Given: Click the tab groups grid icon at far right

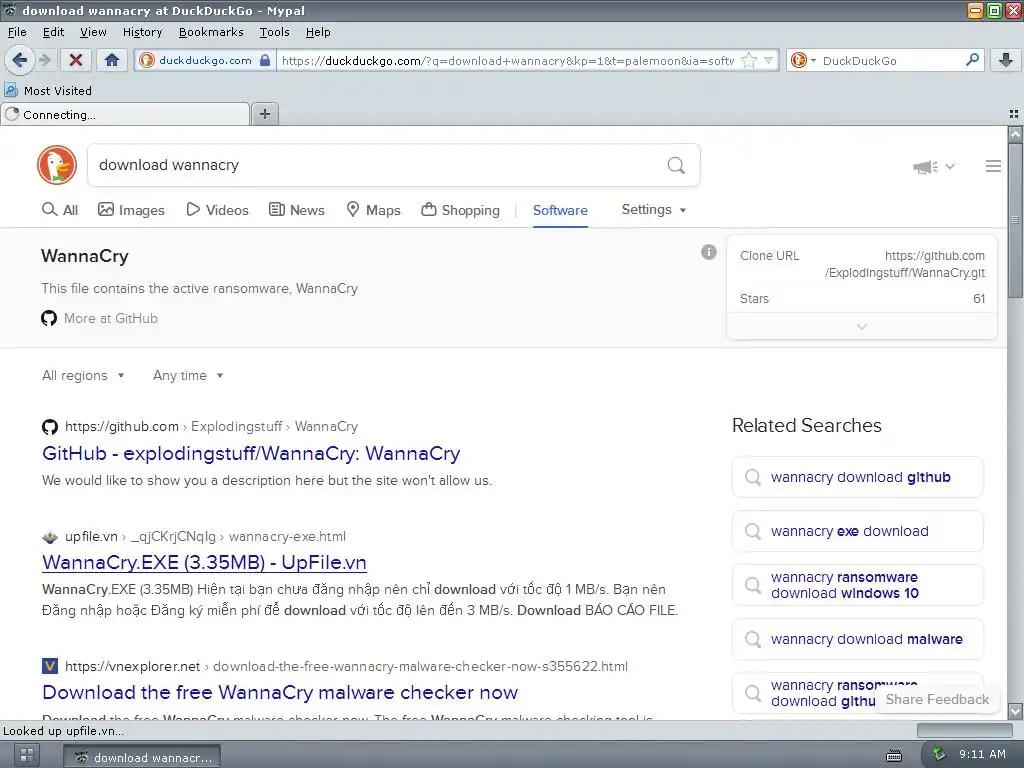Looking at the screenshot, I should [1014, 114].
